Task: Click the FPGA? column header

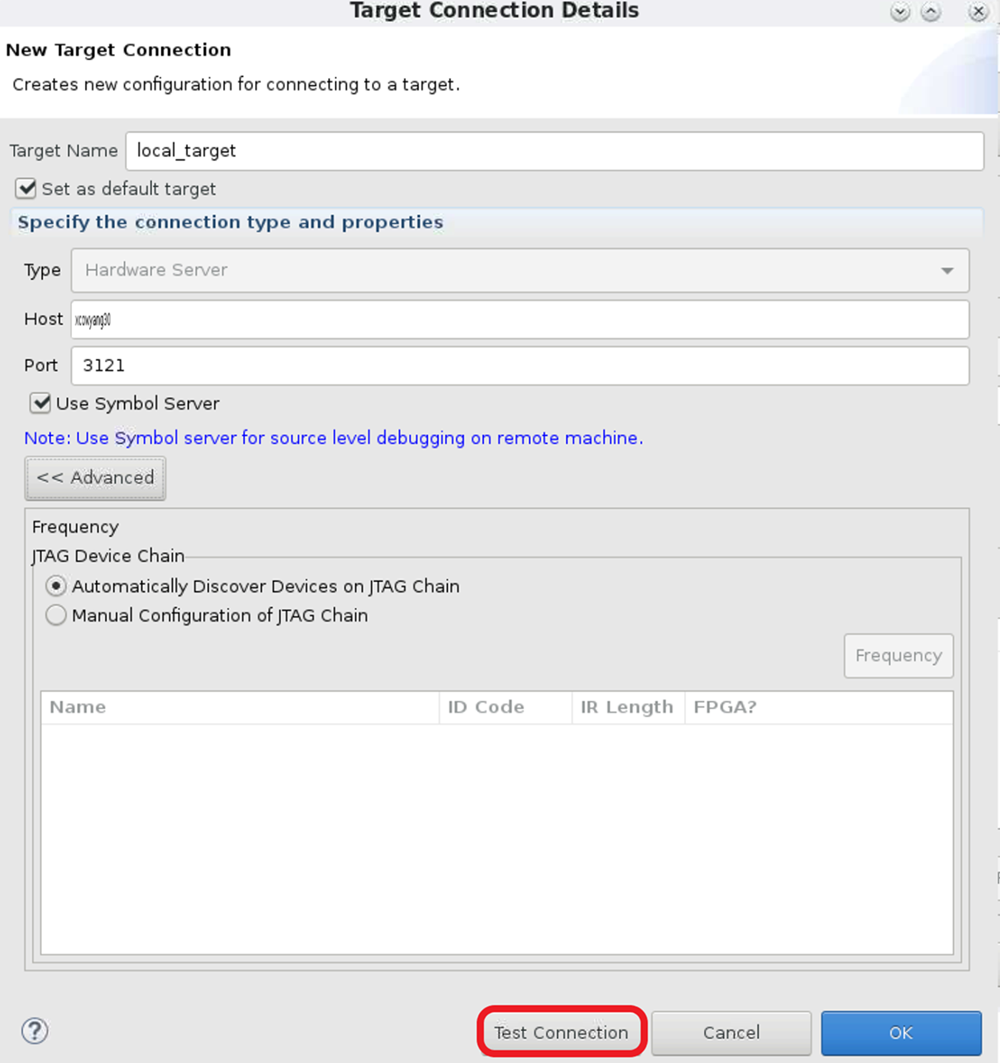Action: 818,707
